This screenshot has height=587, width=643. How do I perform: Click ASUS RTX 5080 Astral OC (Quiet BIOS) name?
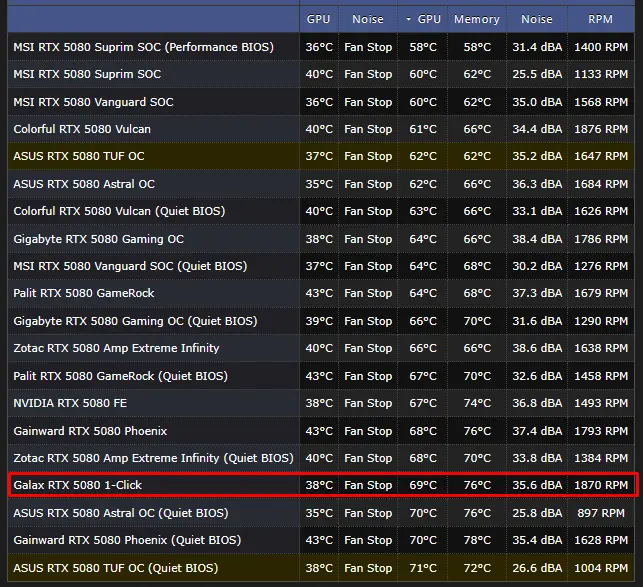pos(121,513)
